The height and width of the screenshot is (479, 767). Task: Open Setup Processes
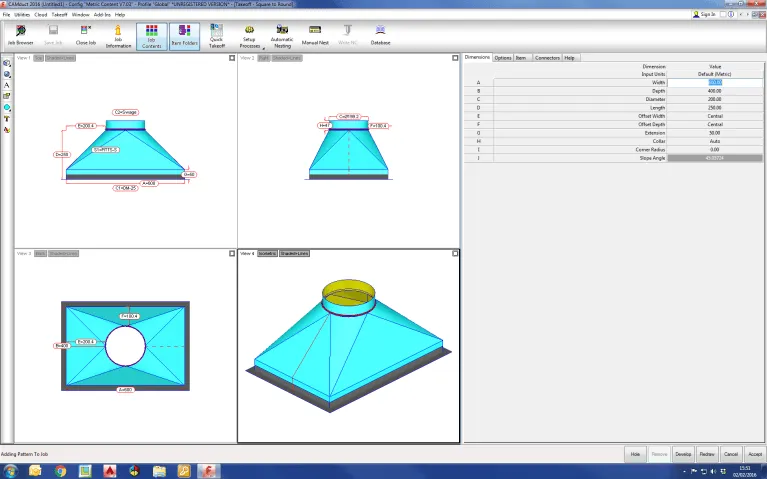coord(249,37)
